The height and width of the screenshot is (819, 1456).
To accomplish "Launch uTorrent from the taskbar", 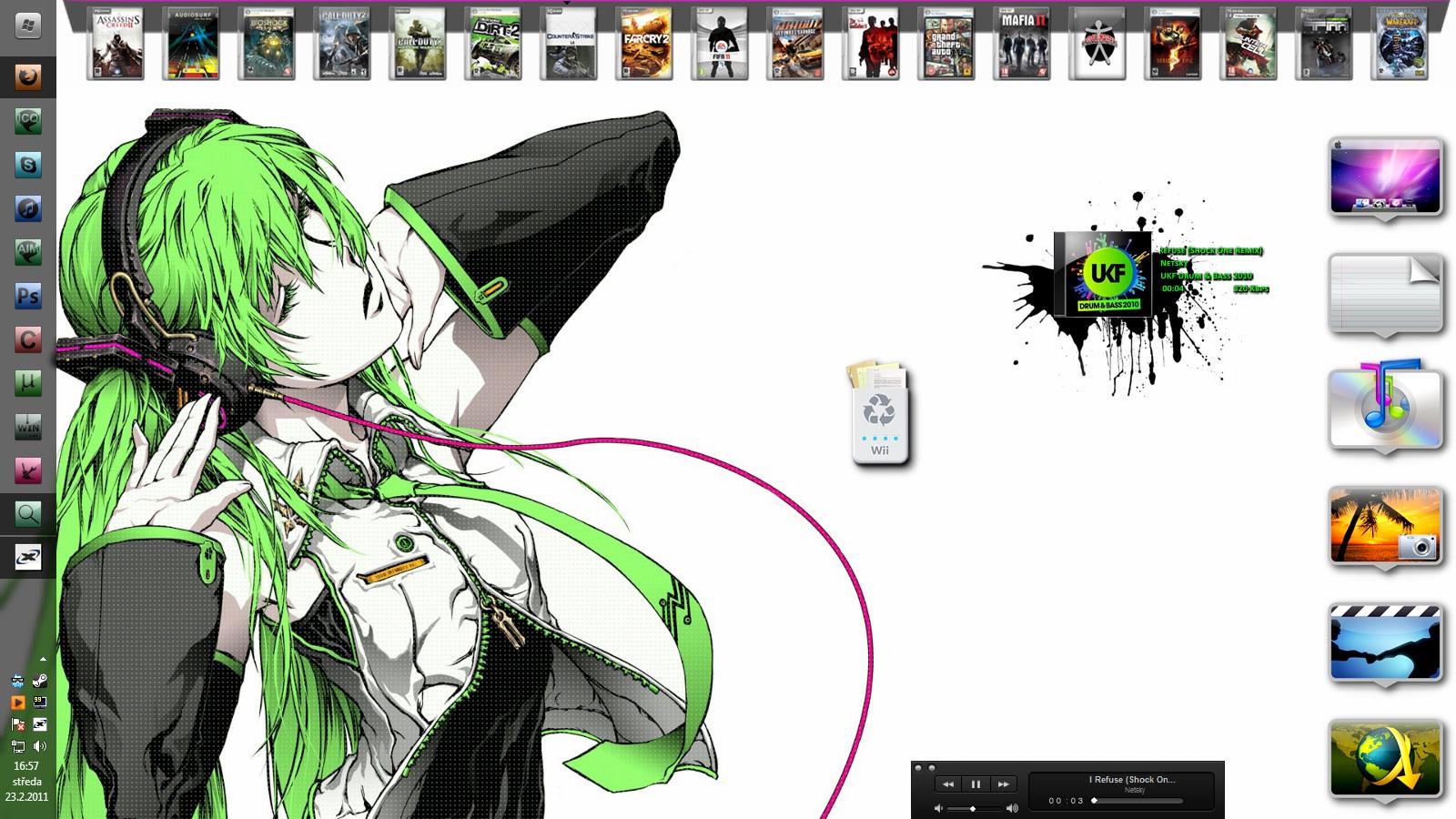I will tap(27, 383).
